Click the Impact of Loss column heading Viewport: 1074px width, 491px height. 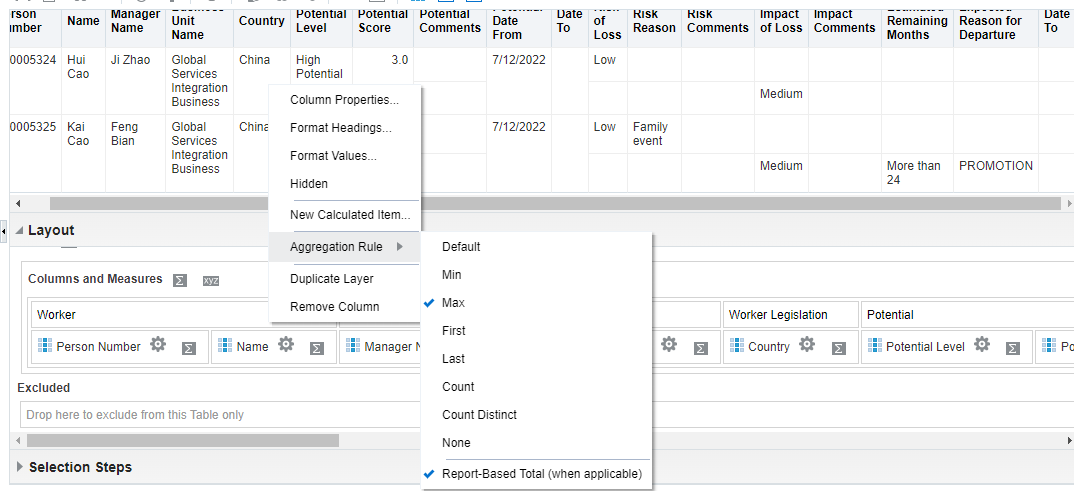point(781,21)
